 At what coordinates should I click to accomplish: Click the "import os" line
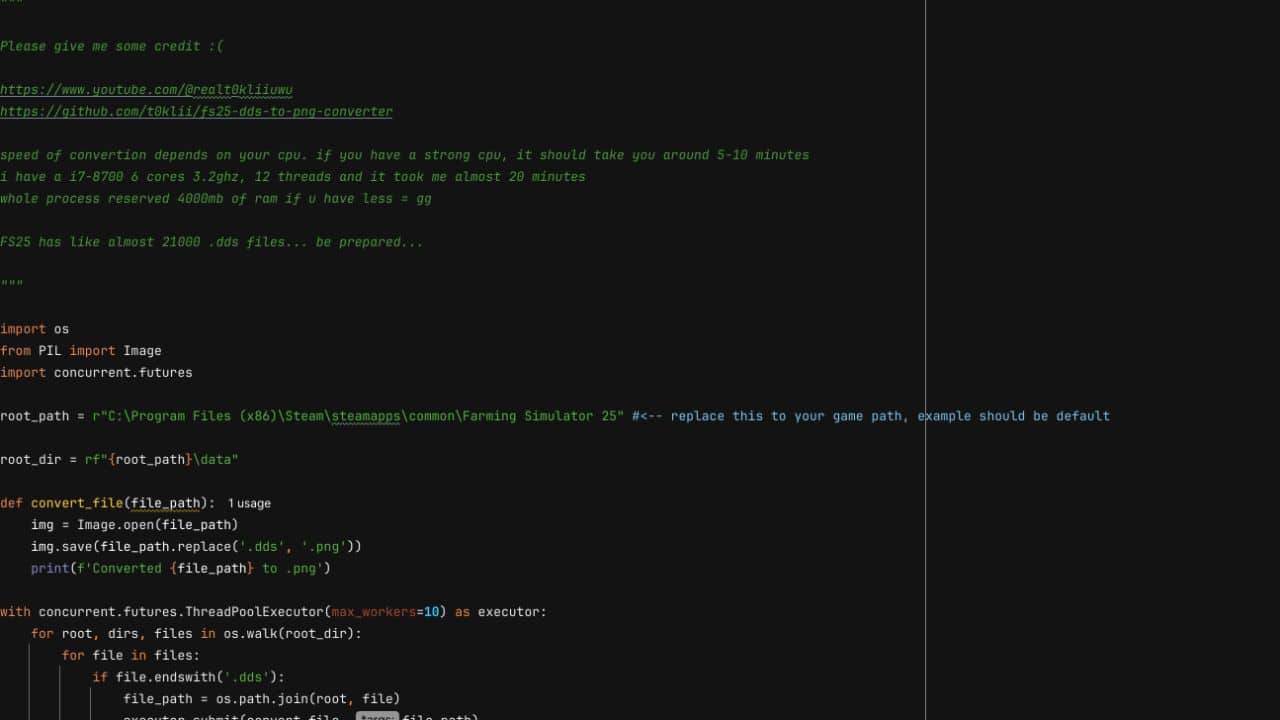pos(35,329)
